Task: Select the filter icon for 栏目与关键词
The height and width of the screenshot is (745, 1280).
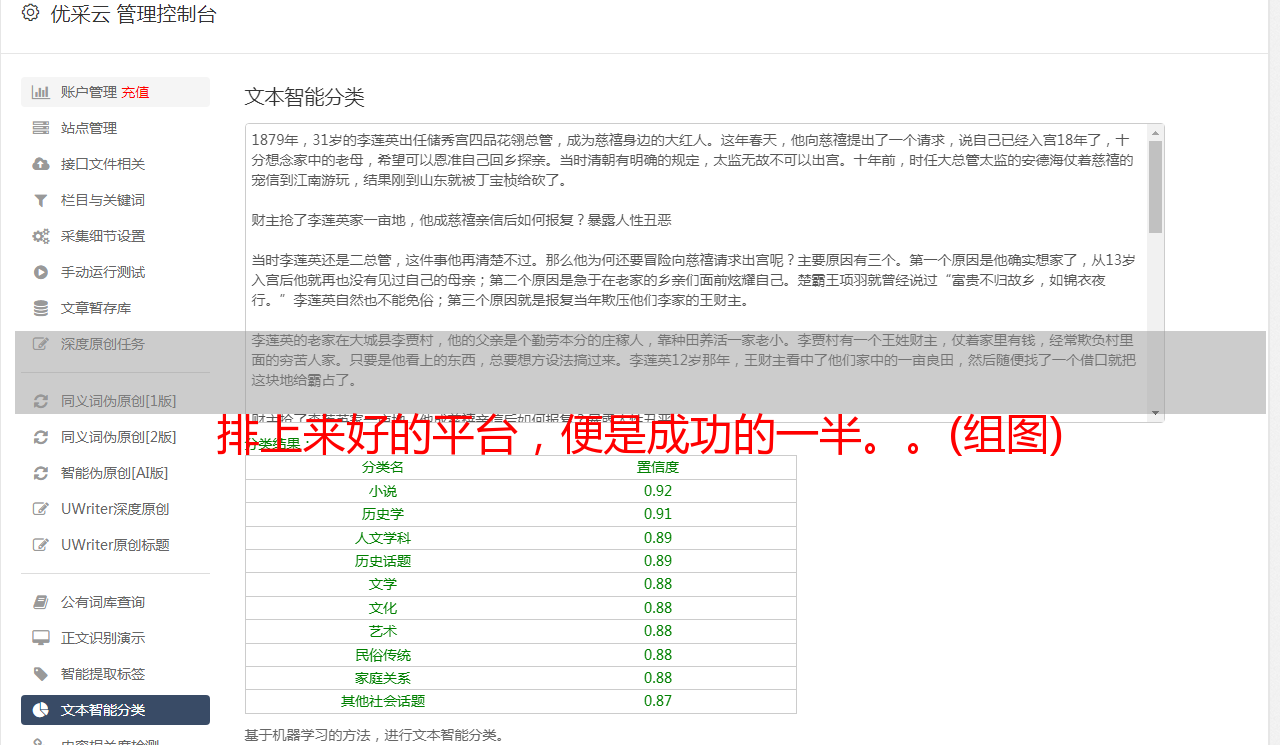Action: [x=41, y=200]
